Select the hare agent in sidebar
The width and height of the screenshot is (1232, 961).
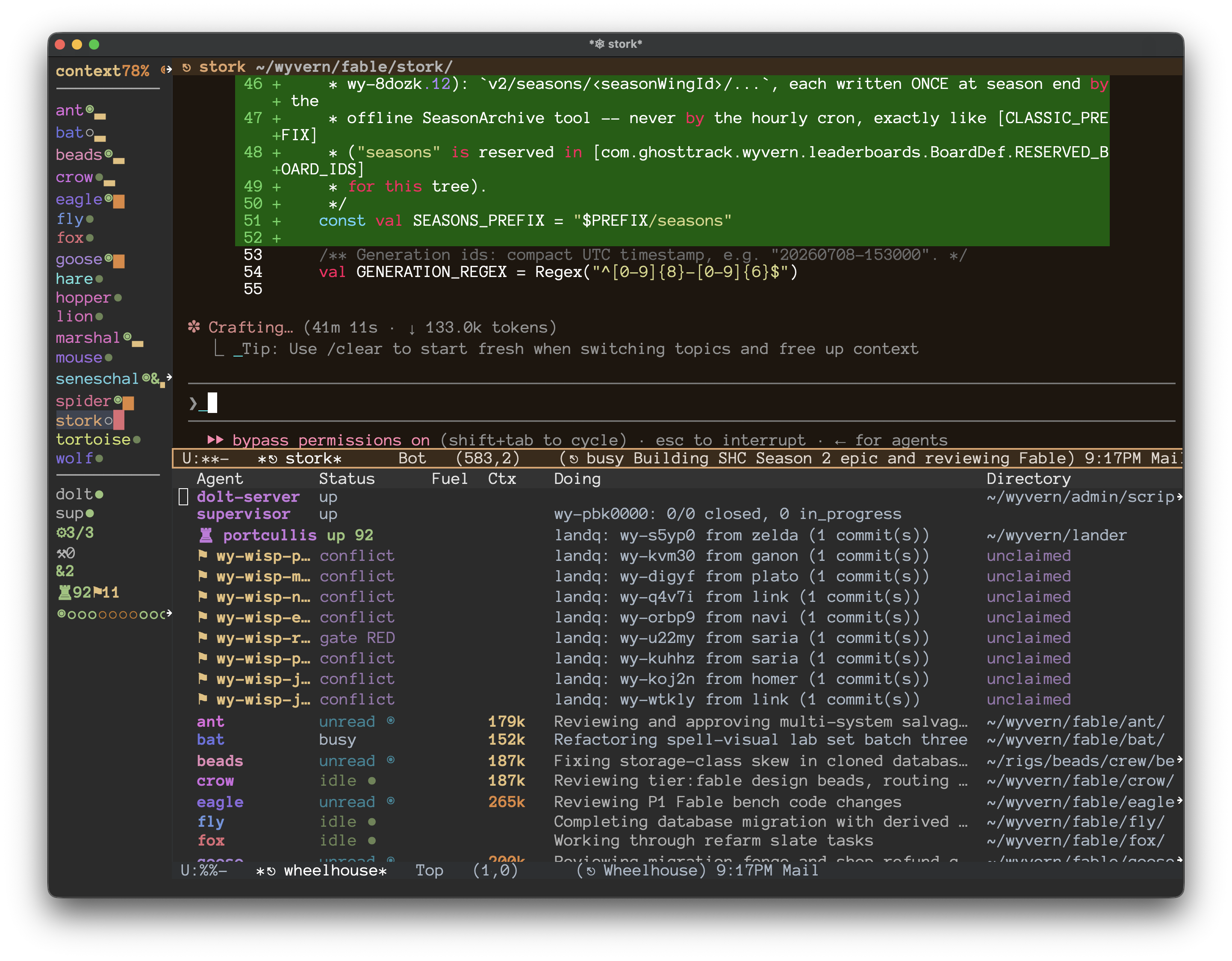(74, 279)
